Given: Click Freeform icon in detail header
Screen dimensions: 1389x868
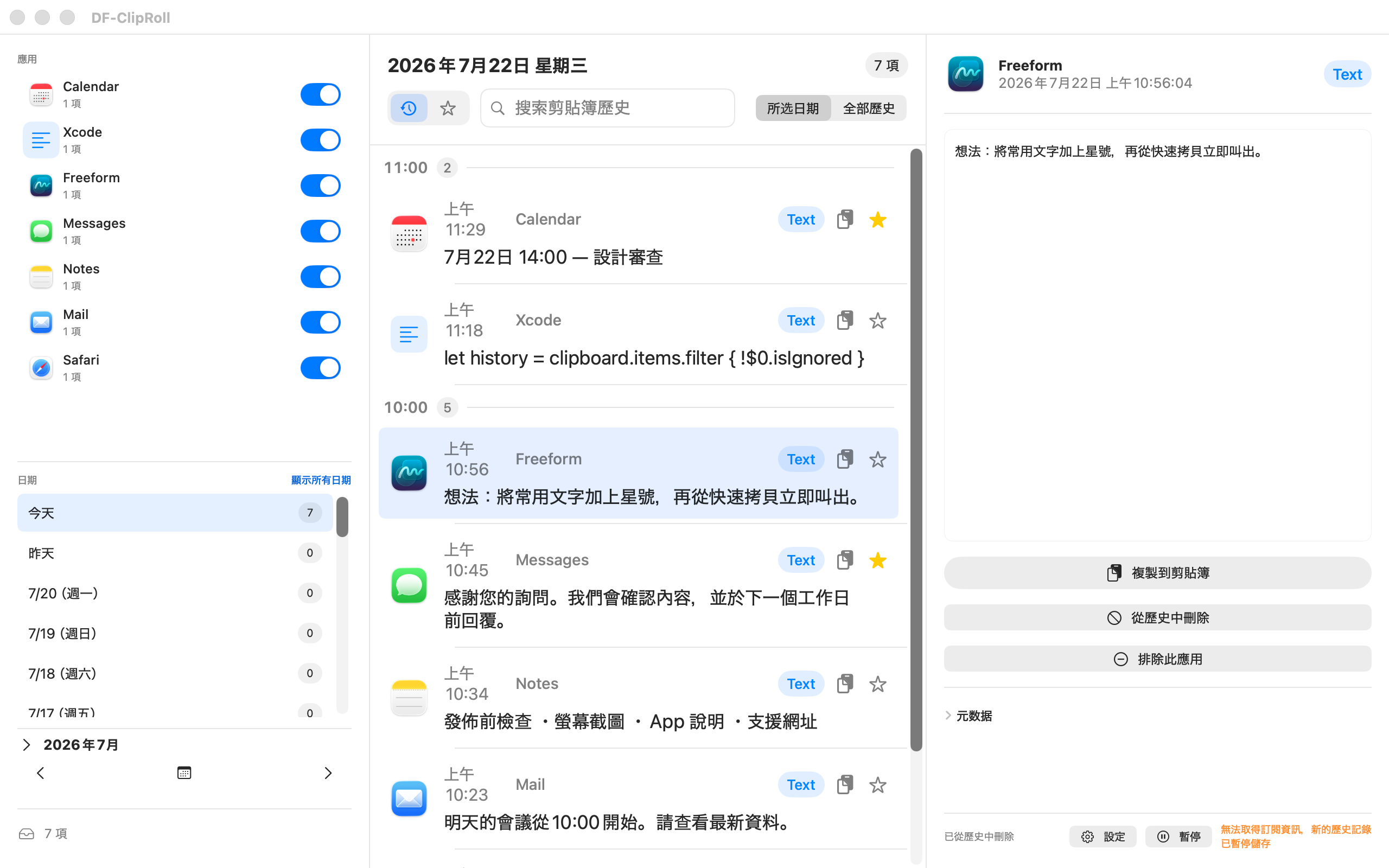Looking at the screenshot, I should [x=965, y=74].
